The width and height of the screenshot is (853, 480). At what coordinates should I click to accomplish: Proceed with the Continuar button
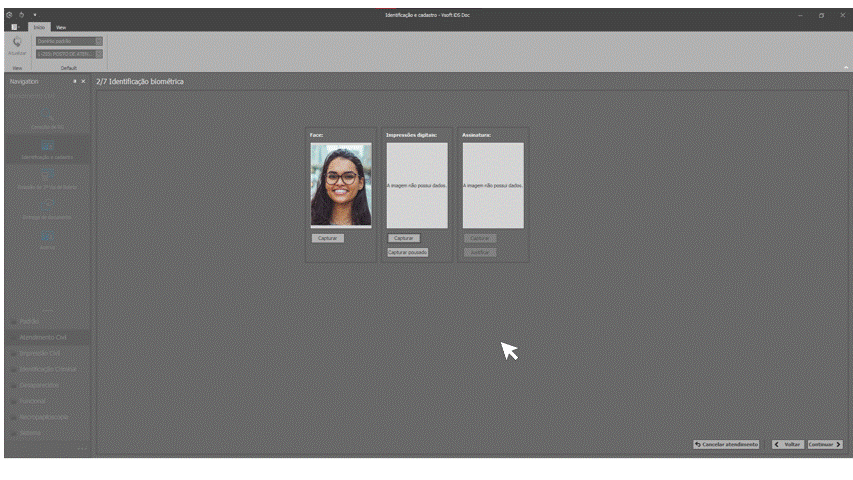825,445
